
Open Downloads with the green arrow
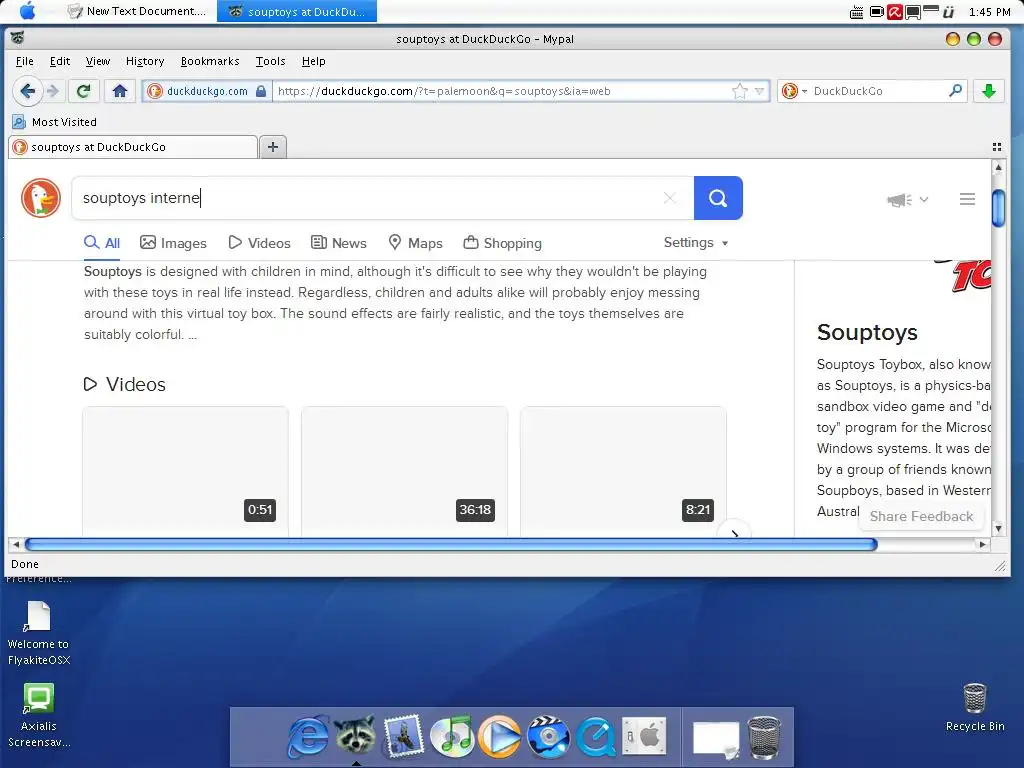pyautogui.click(x=989, y=91)
